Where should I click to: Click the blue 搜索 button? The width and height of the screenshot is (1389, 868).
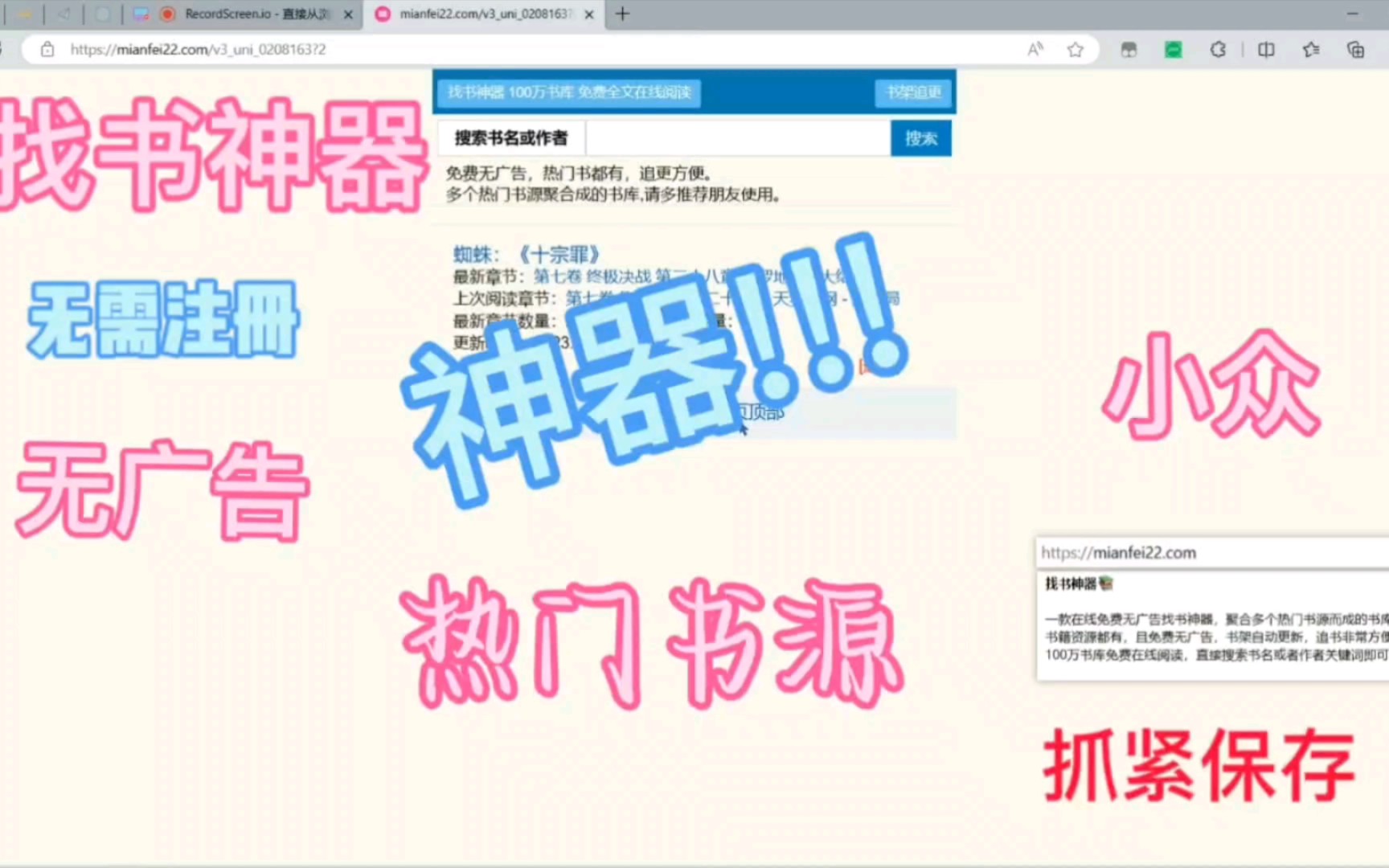(x=921, y=138)
